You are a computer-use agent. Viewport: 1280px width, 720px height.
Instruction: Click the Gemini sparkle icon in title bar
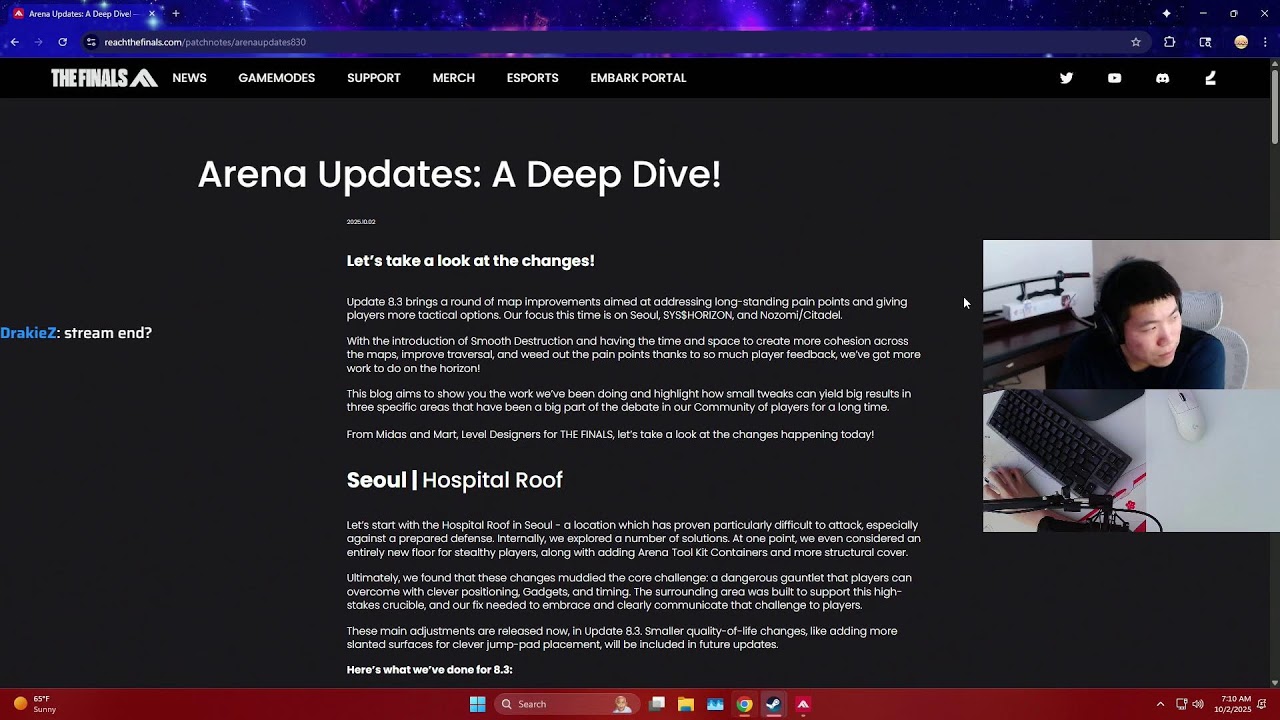pyautogui.click(x=1166, y=14)
